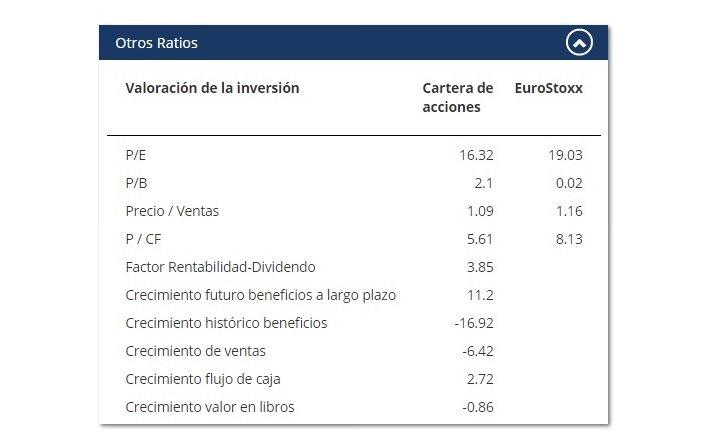
Task: Click Crecimiento de ventas label
Action: (195, 351)
